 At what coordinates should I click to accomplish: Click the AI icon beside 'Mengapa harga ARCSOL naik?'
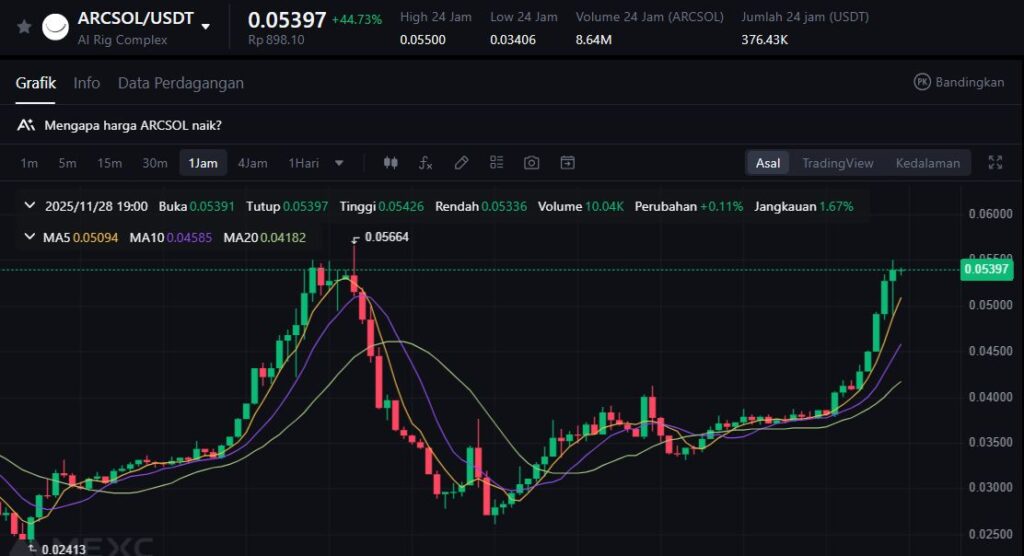26,125
